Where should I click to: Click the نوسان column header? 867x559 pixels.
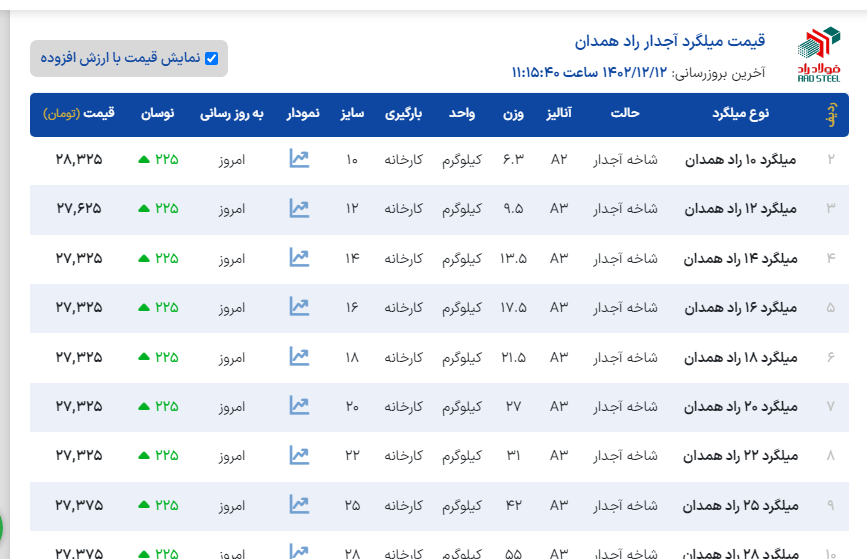(x=157, y=114)
